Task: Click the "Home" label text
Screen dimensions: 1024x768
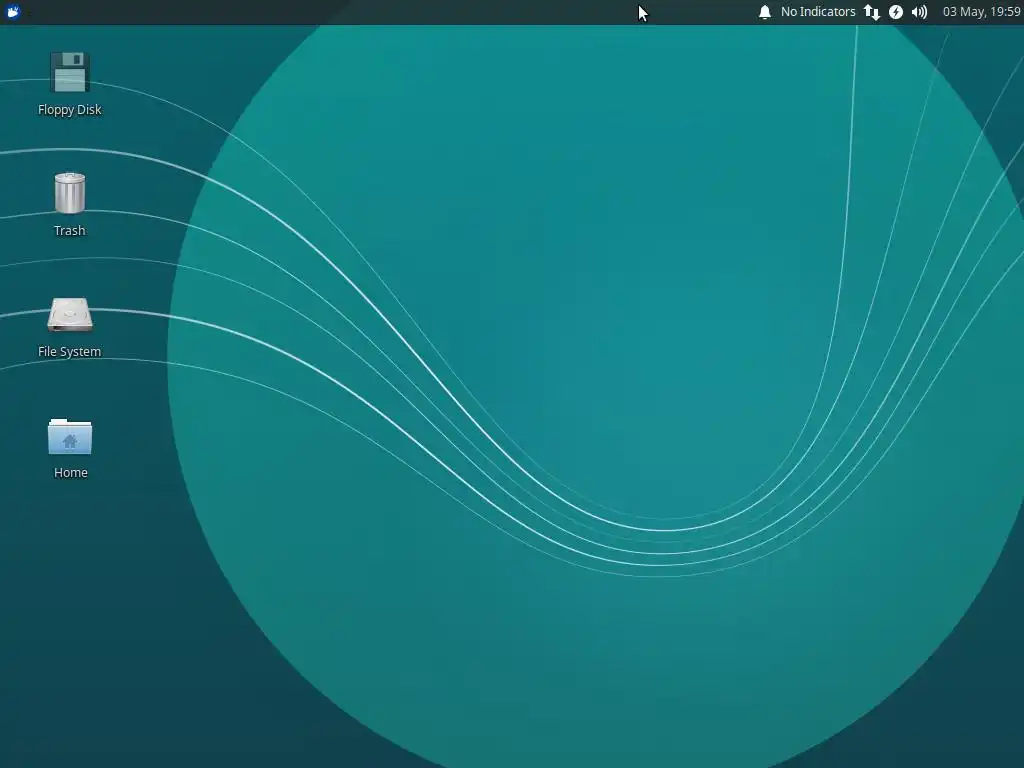Action: click(x=71, y=472)
